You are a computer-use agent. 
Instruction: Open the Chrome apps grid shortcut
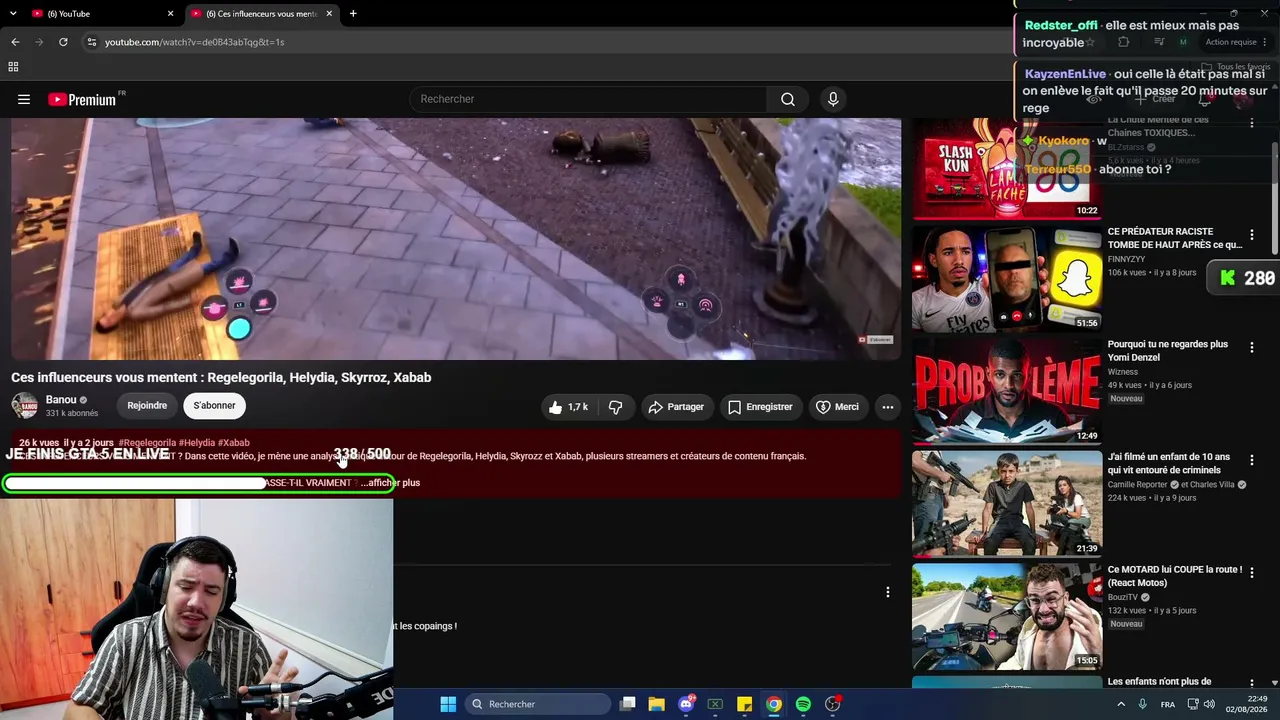coord(13,67)
